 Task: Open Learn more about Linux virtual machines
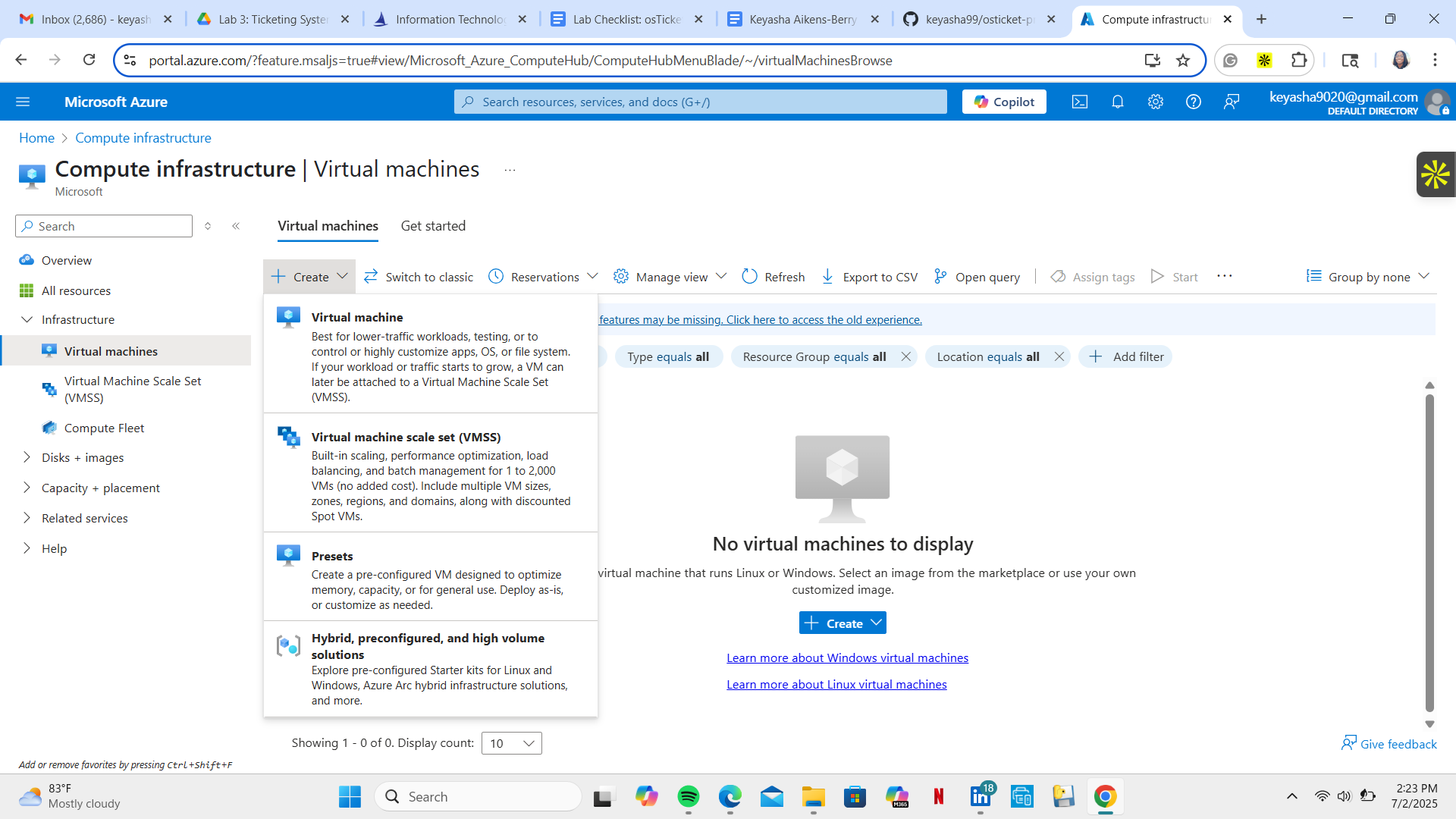pos(836,684)
